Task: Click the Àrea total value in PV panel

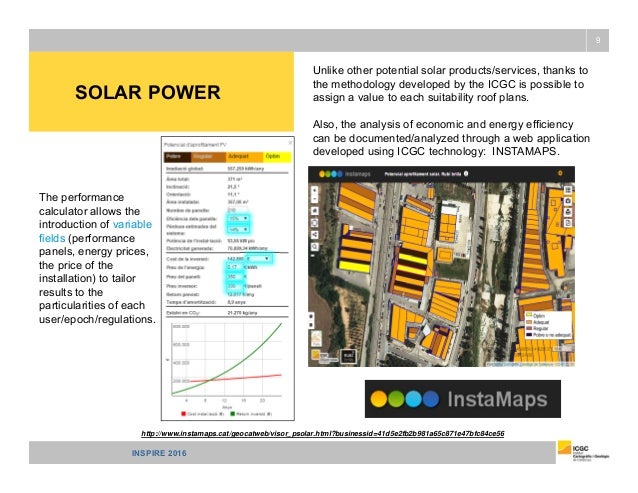Action: (x=235, y=179)
